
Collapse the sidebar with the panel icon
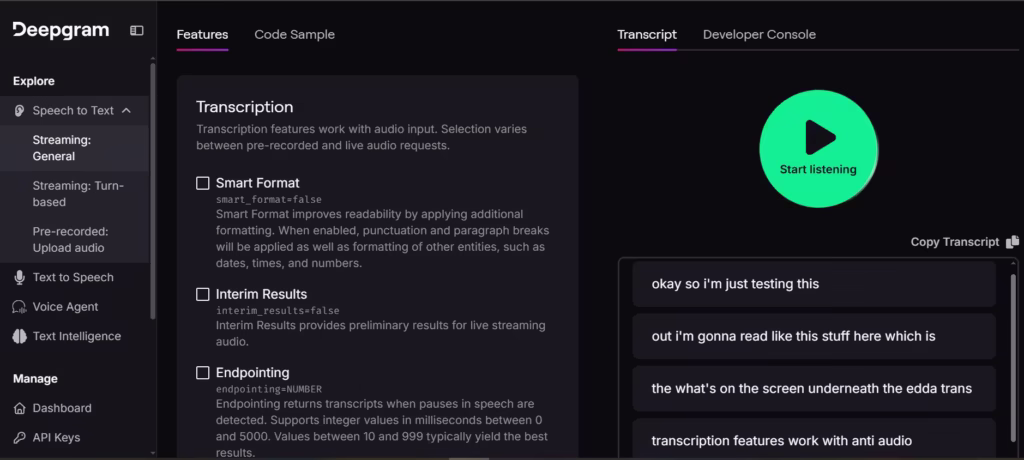(136, 31)
